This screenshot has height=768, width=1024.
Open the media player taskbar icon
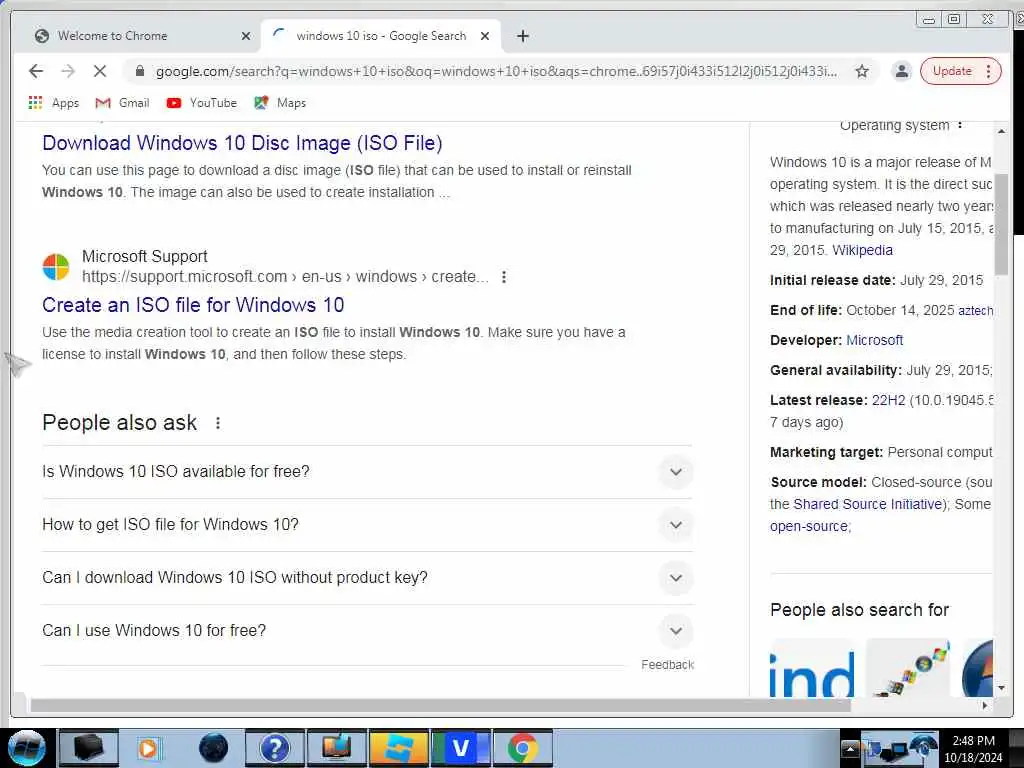[148, 748]
